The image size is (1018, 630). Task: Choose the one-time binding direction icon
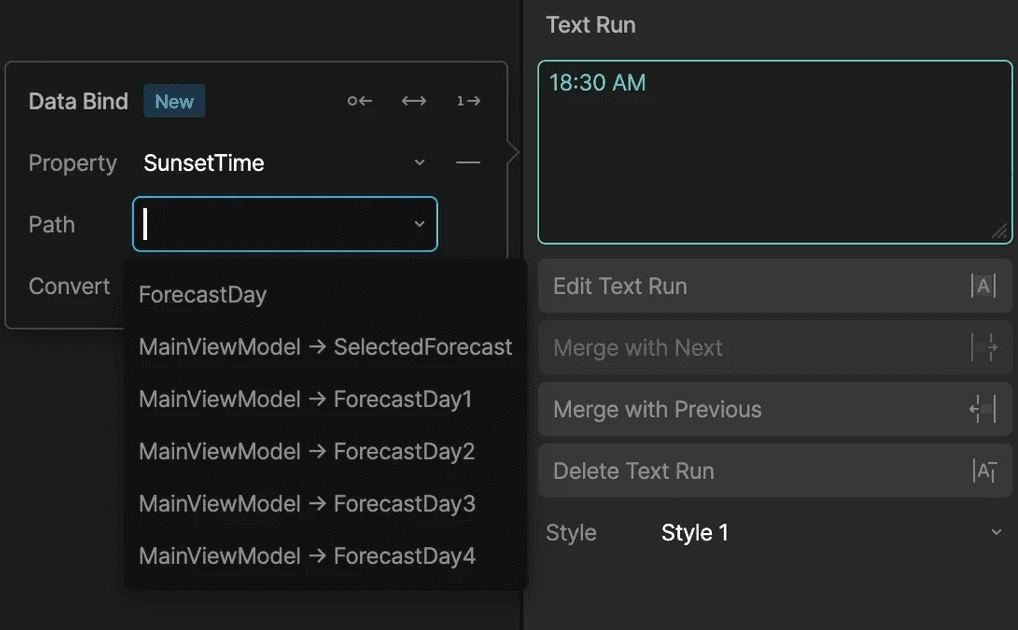click(x=468, y=101)
